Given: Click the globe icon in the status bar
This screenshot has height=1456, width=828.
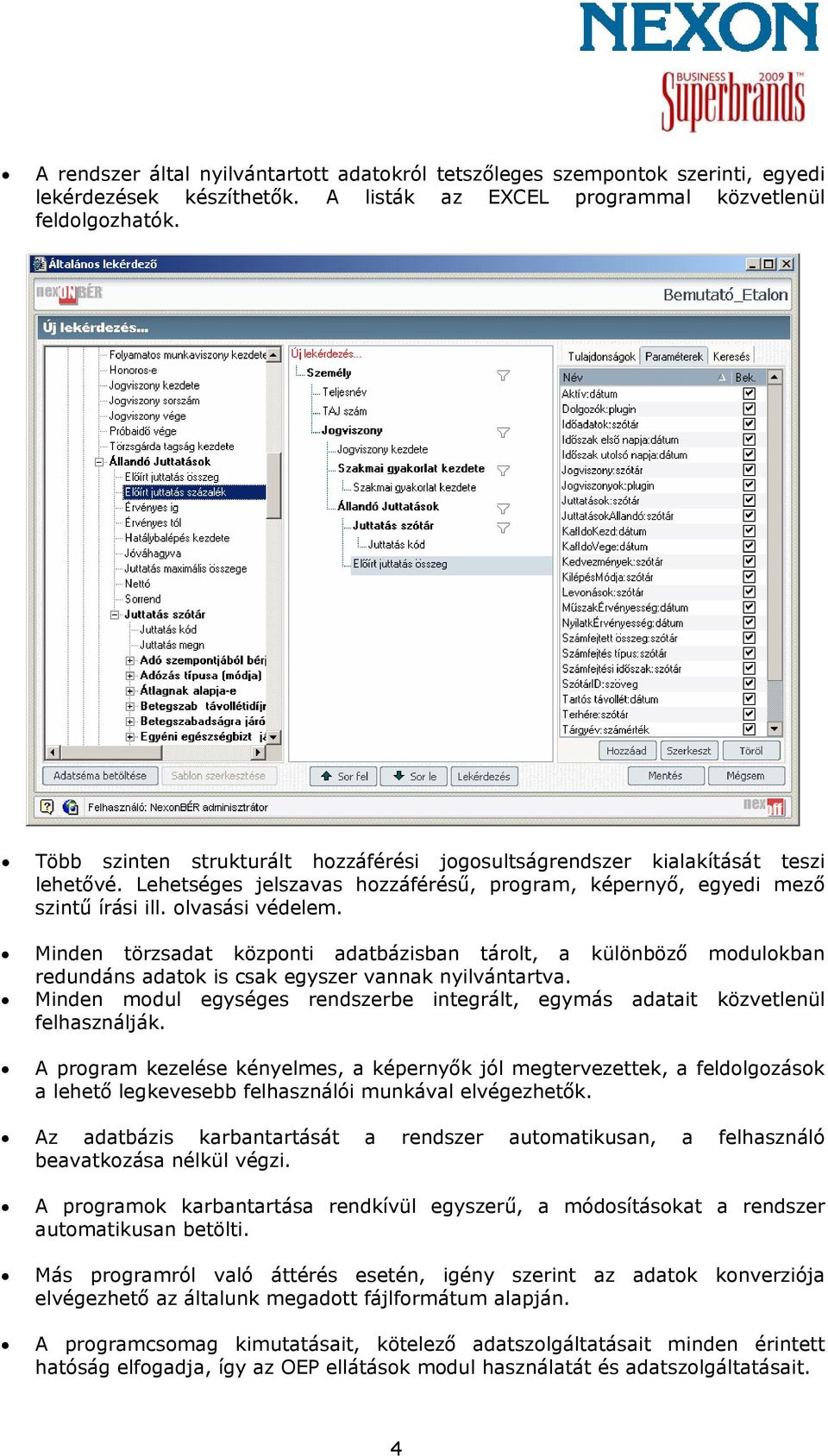Looking at the screenshot, I should point(70,807).
